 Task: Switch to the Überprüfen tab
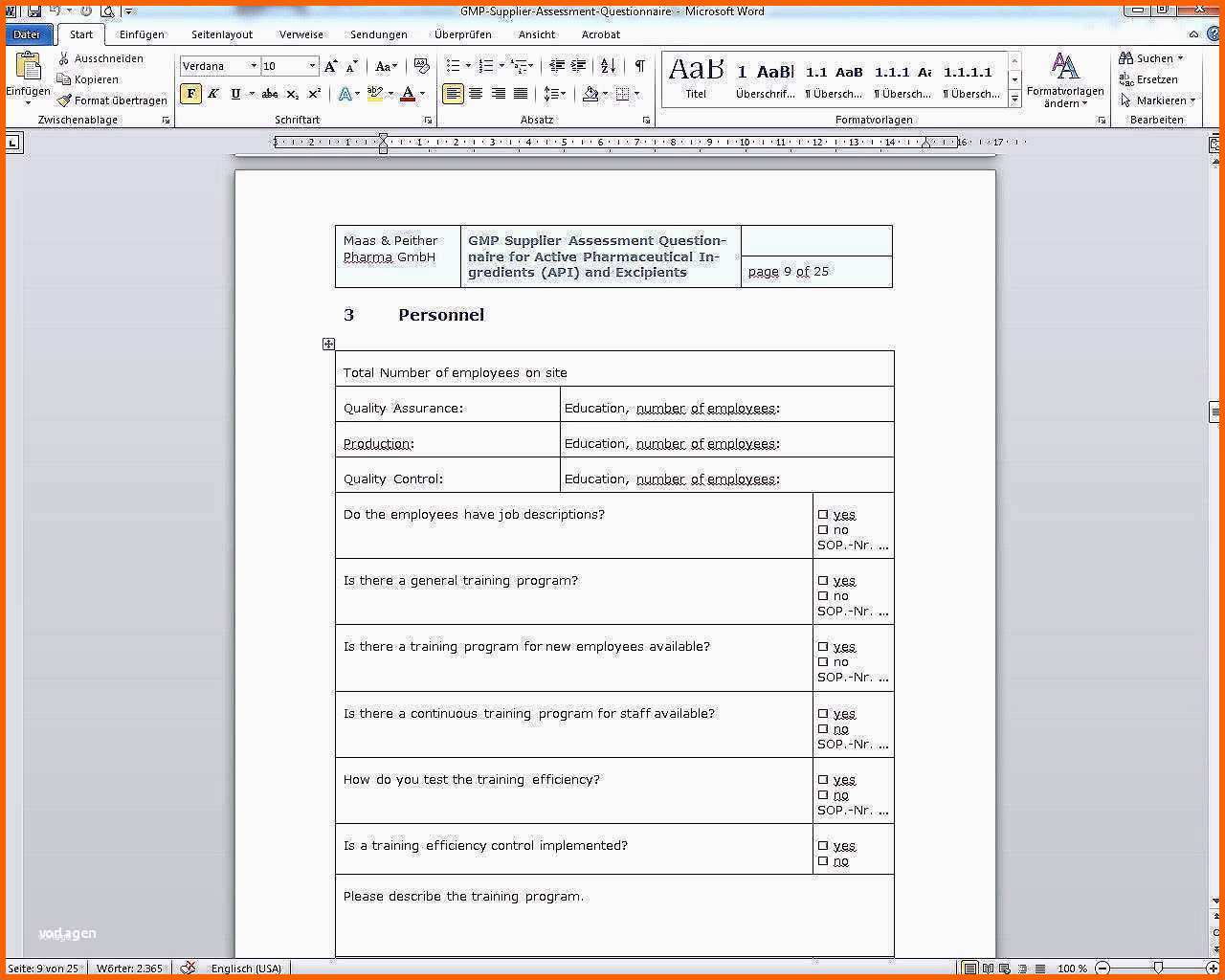[x=463, y=34]
